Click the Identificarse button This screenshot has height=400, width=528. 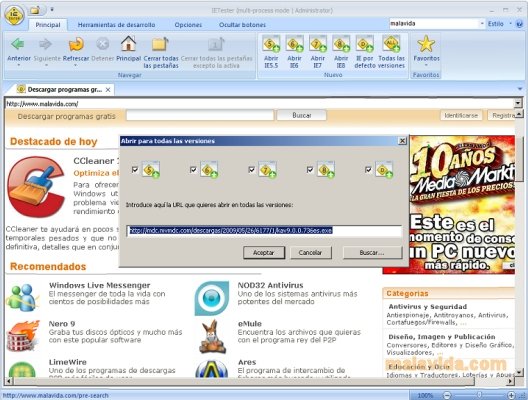(x=461, y=115)
